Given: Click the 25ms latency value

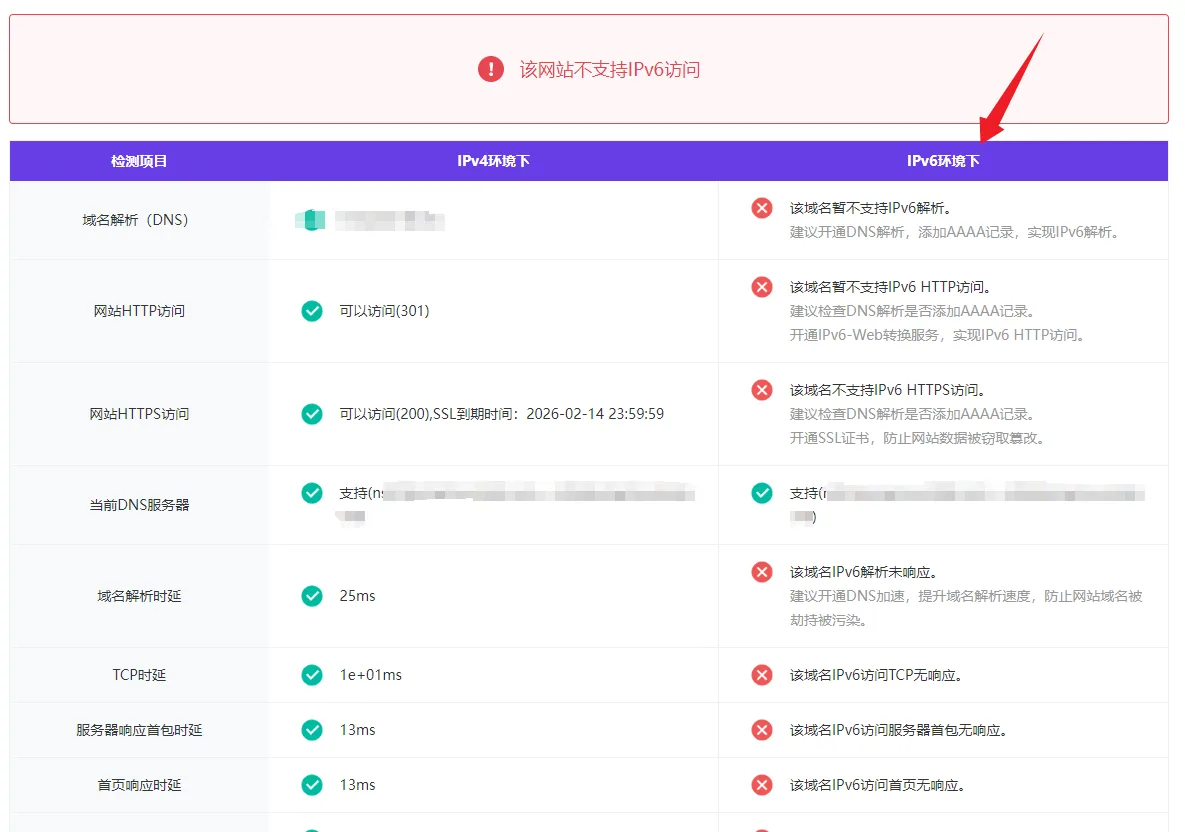Looking at the screenshot, I should coord(357,596).
